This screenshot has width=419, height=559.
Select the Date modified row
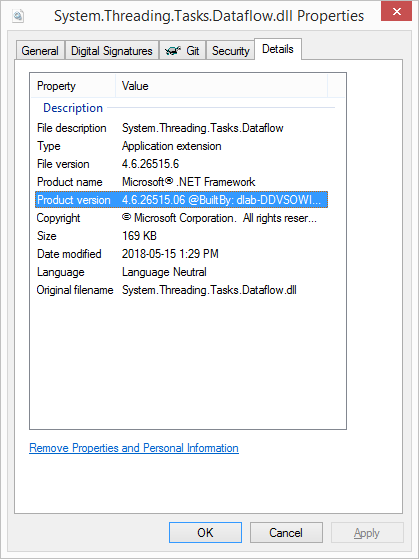click(x=181, y=254)
